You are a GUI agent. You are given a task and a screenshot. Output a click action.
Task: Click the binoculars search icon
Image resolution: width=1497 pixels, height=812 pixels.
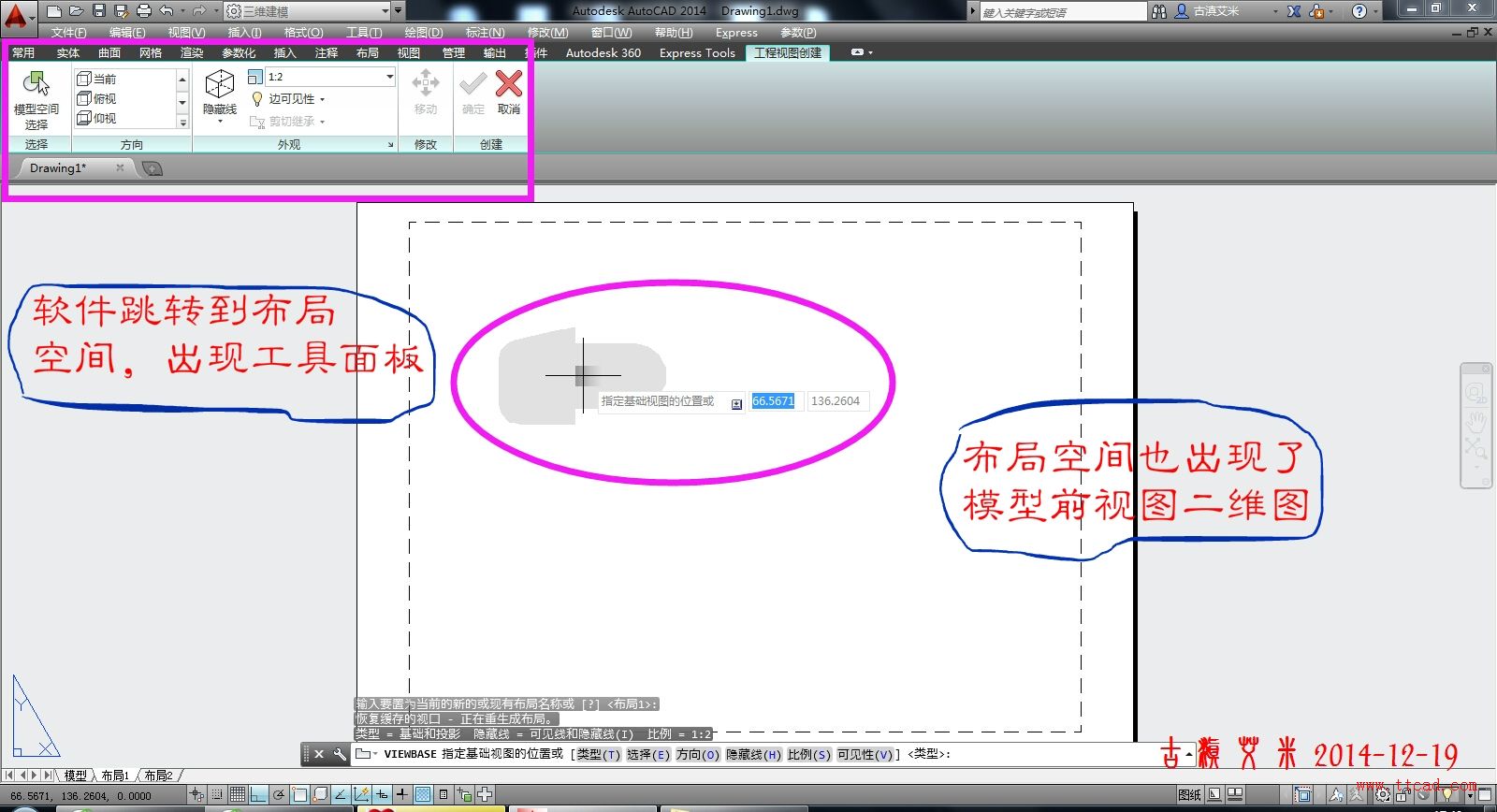1159,11
